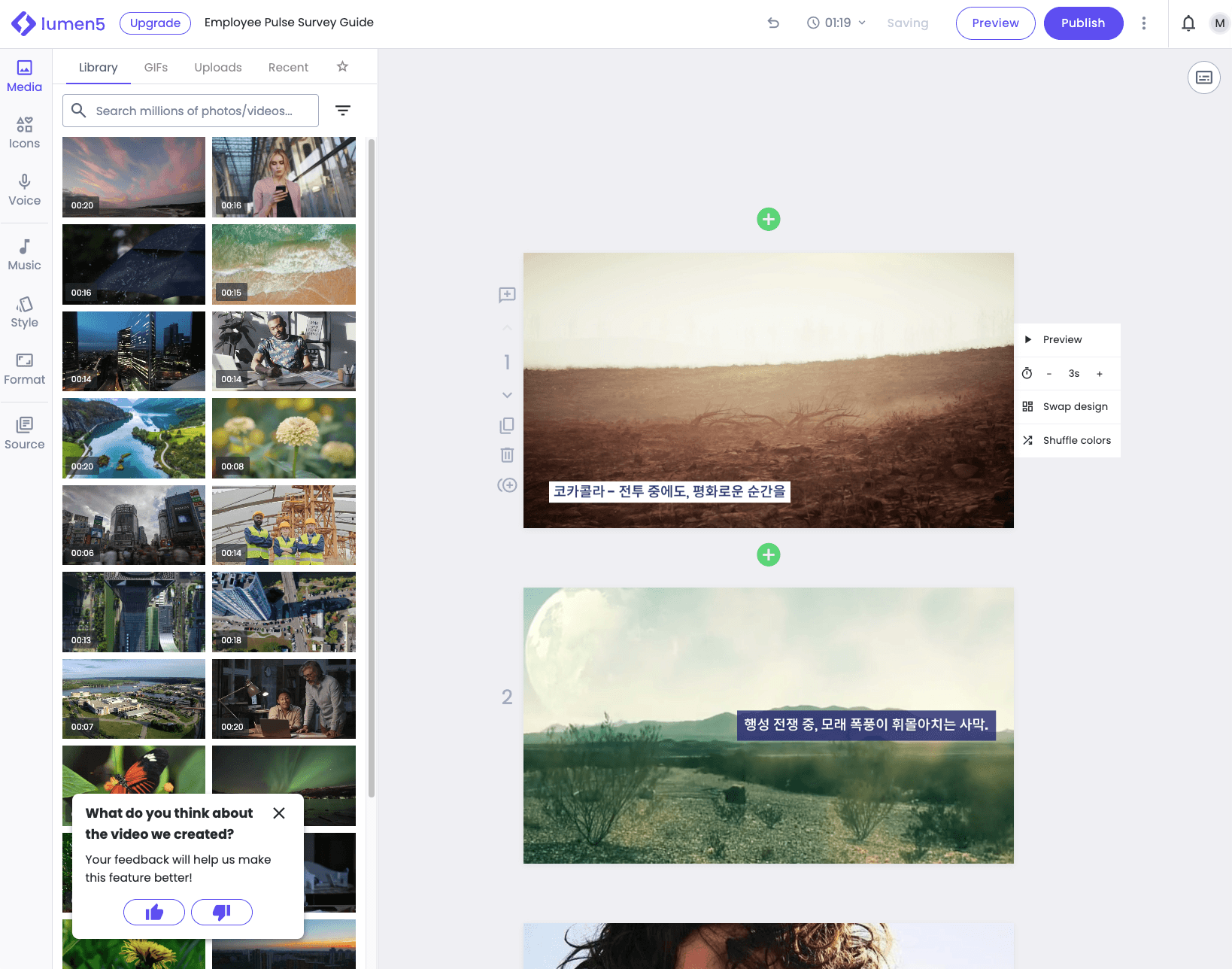Screen dimensions: 1232x969
Task: Delete scene 1
Action: click(x=507, y=455)
